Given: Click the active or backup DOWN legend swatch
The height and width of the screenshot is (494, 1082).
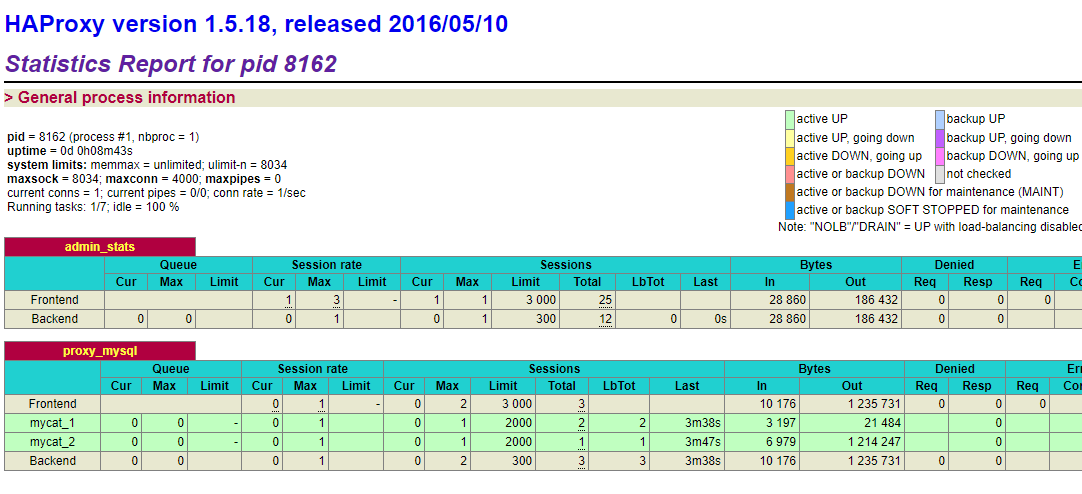Looking at the screenshot, I should (790, 174).
